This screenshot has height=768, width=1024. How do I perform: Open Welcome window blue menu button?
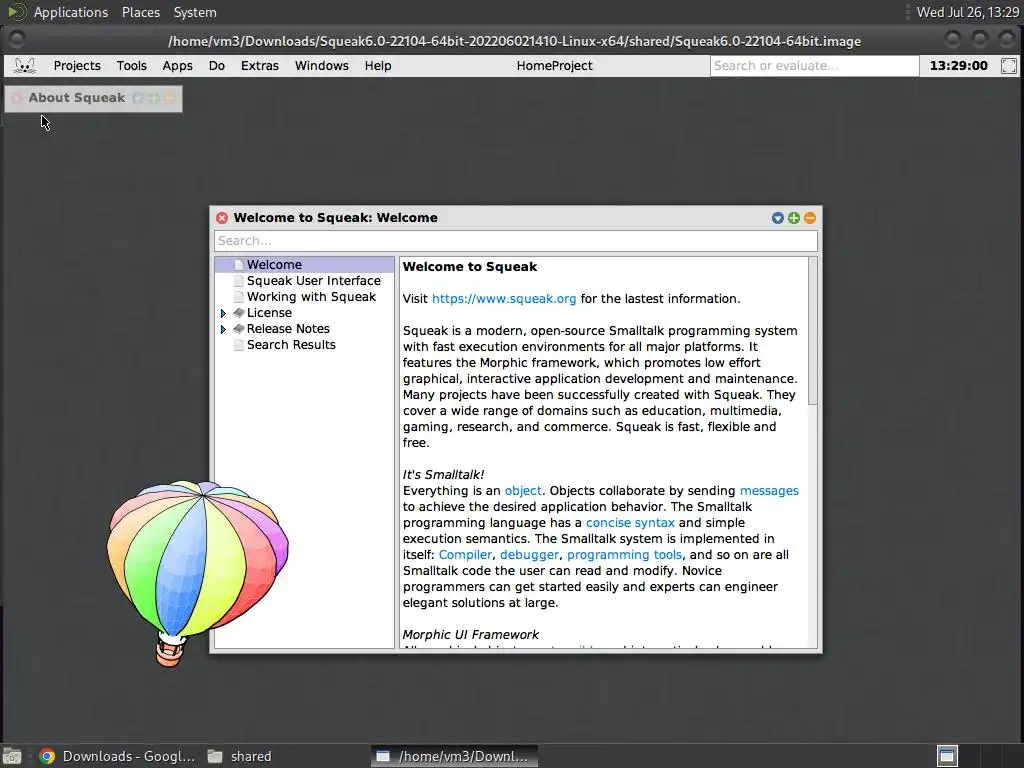click(x=777, y=218)
